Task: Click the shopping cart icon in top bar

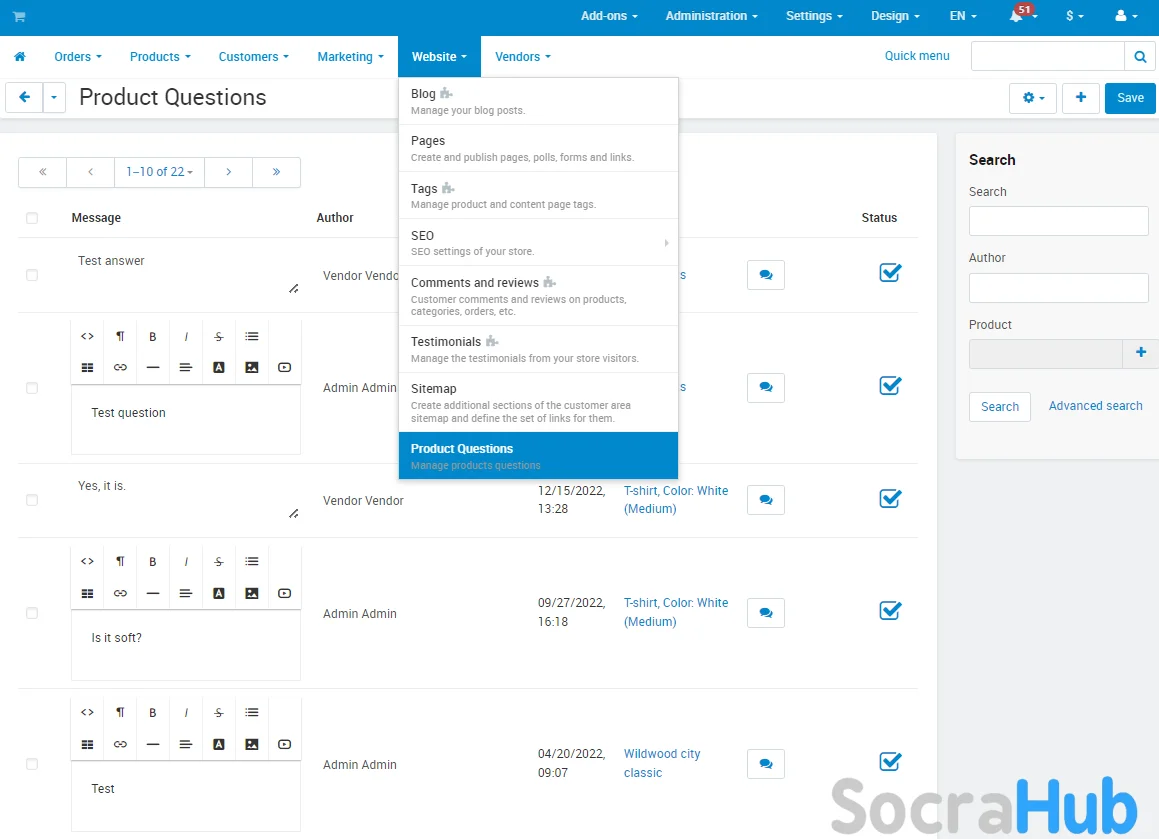Action: click(19, 17)
